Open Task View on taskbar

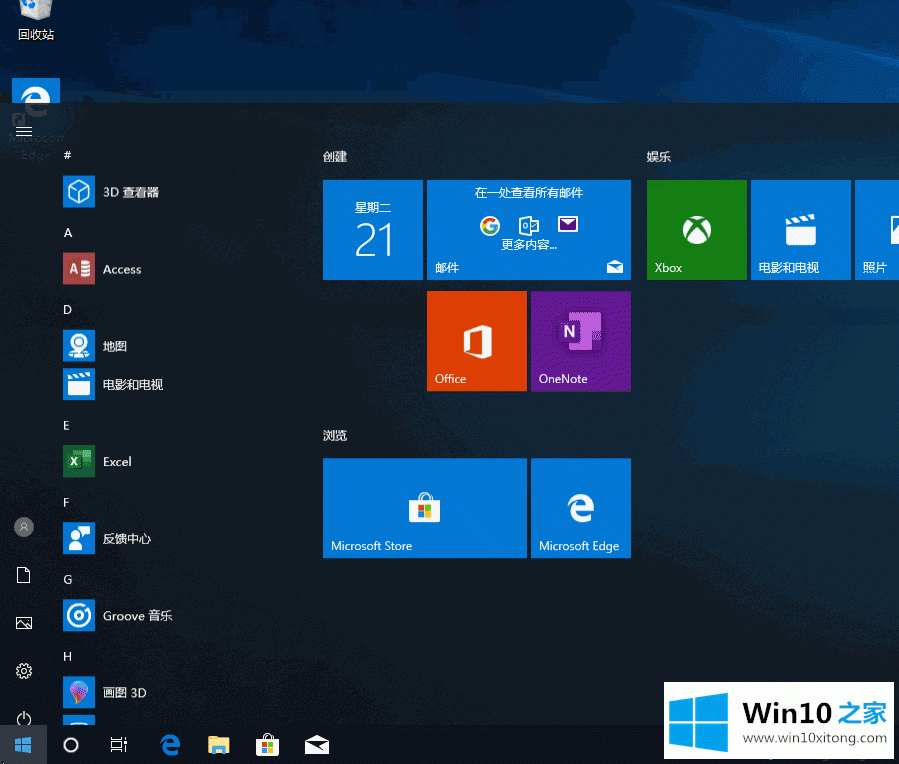coord(119,745)
